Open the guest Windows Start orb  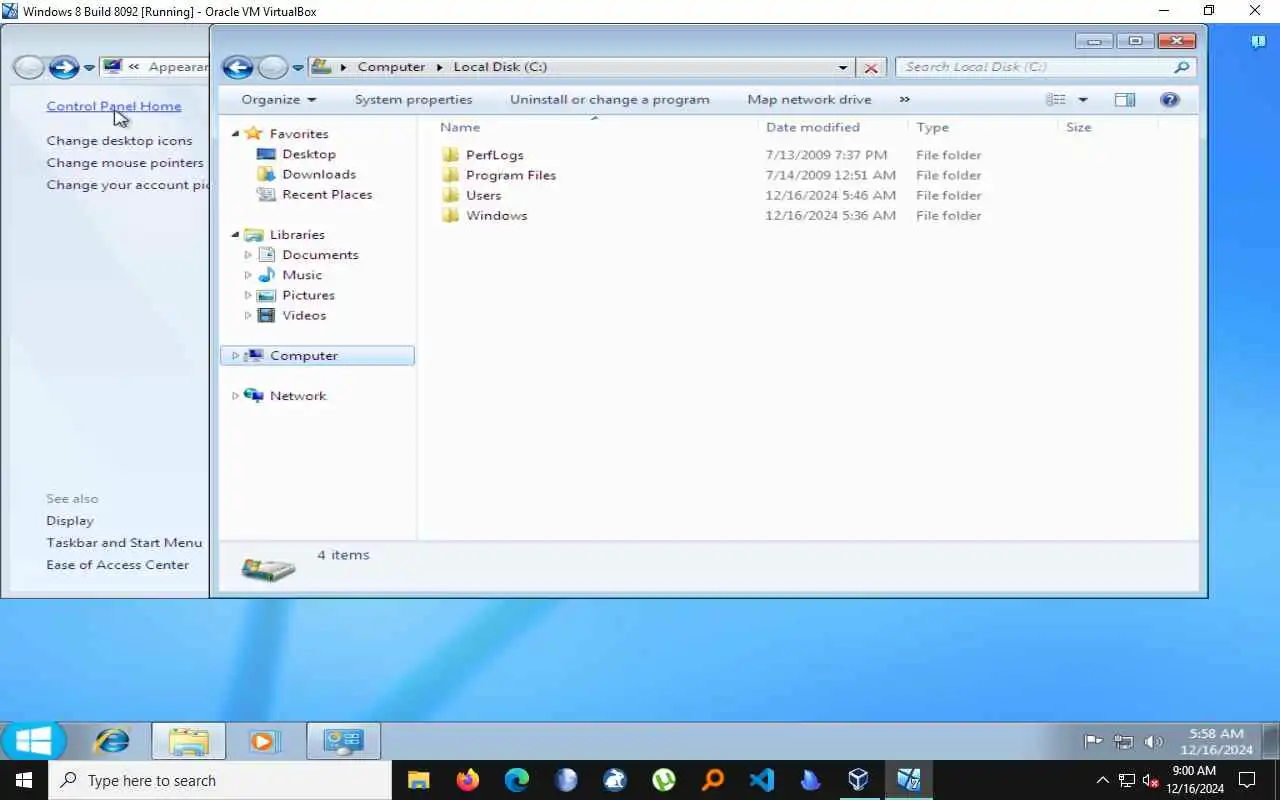pos(32,741)
